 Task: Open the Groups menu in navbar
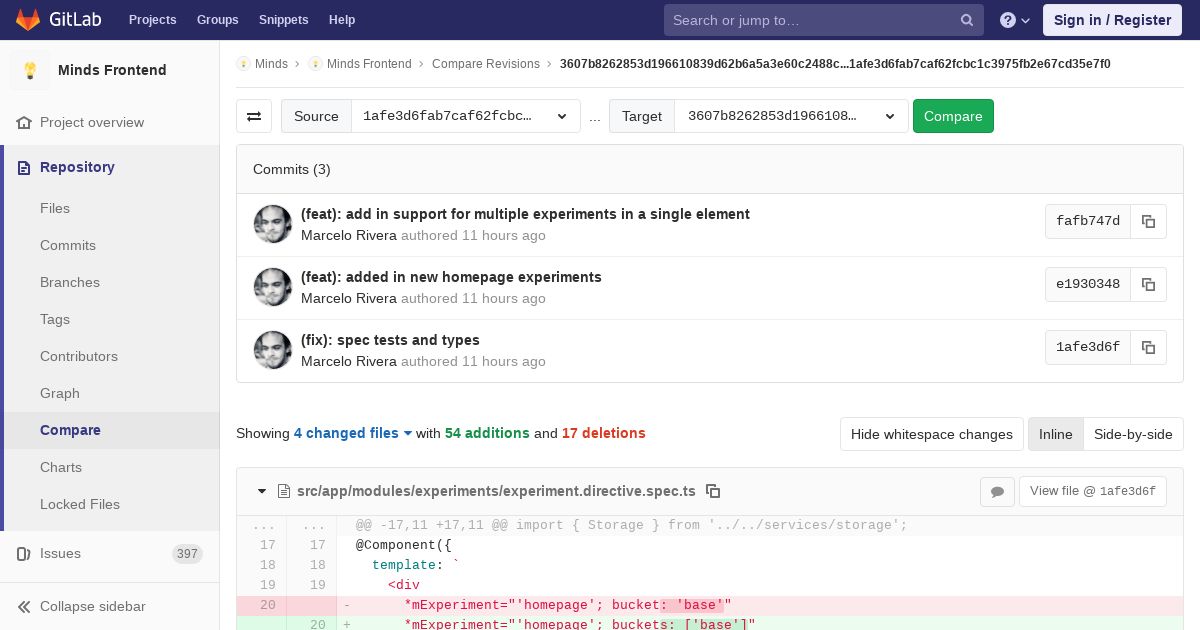pyautogui.click(x=217, y=20)
